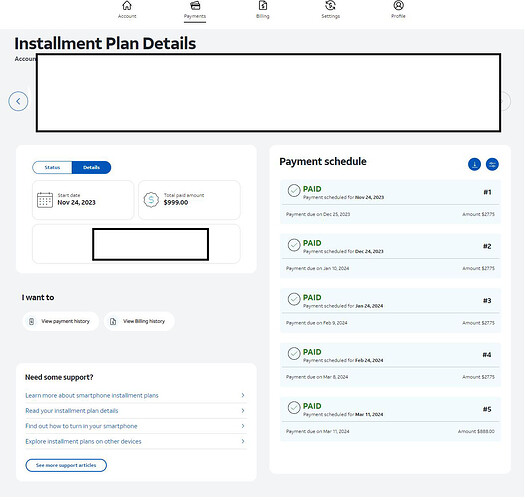This screenshot has width=525, height=500.
Task: Click View payment history button
Action: [61, 321]
